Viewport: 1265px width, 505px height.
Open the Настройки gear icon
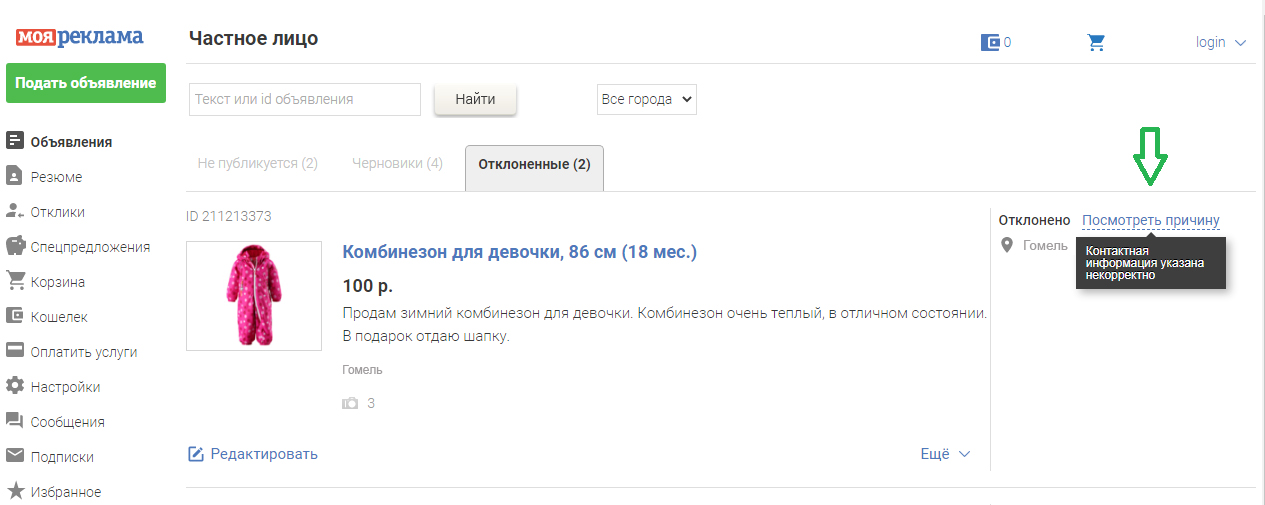[x=15, y=386]
